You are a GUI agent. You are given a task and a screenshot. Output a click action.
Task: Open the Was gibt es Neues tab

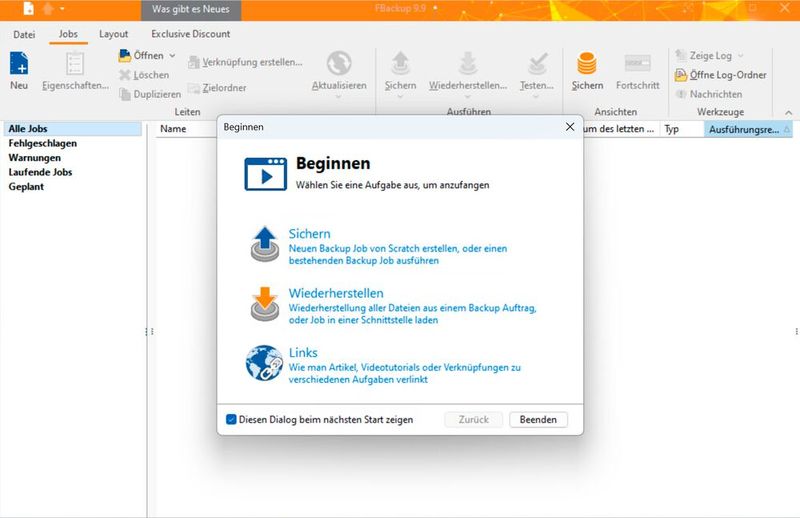click(191, 9)
